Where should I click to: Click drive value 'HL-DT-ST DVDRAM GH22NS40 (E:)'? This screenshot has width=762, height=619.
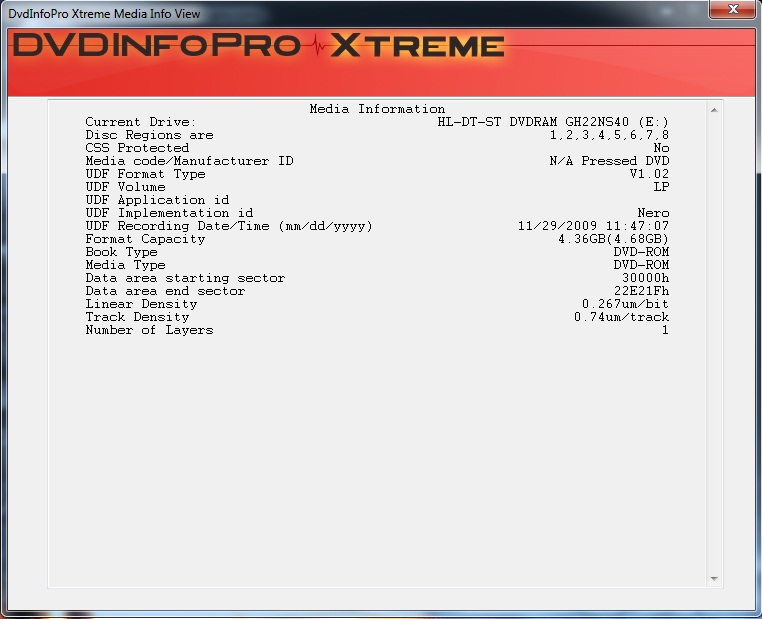click(553, 122)
